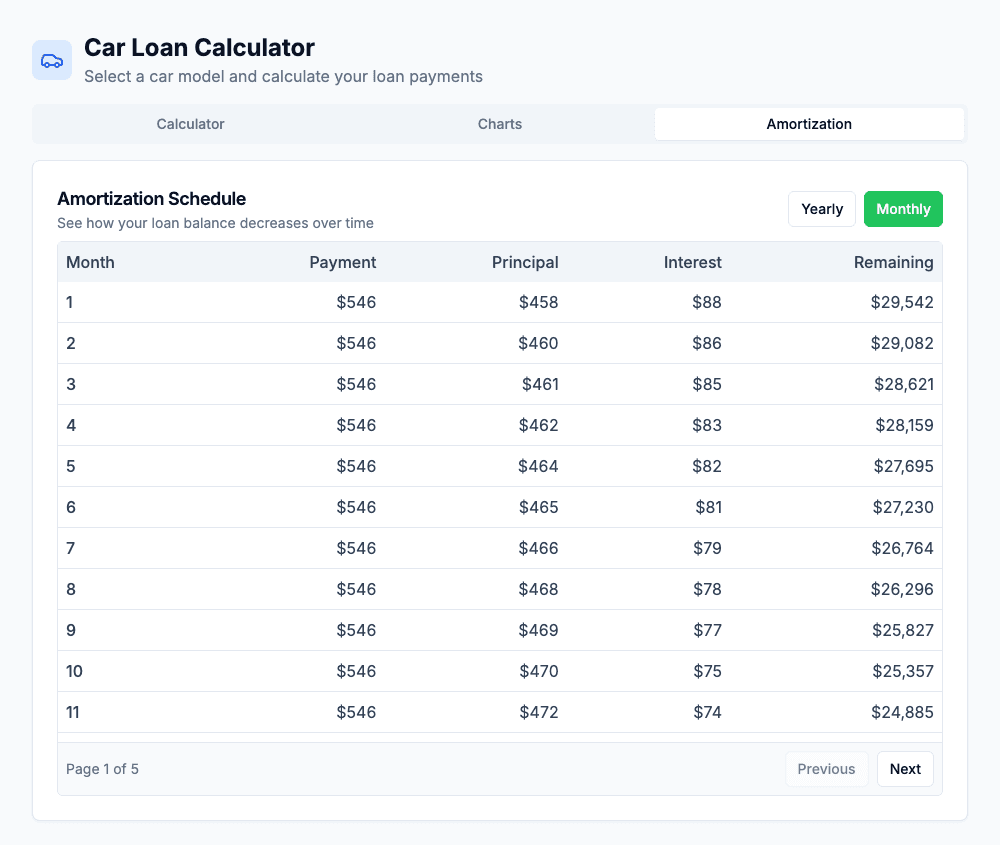Click interest value $77
This screenshot has height=845, width=1000.
coord(707,630)
